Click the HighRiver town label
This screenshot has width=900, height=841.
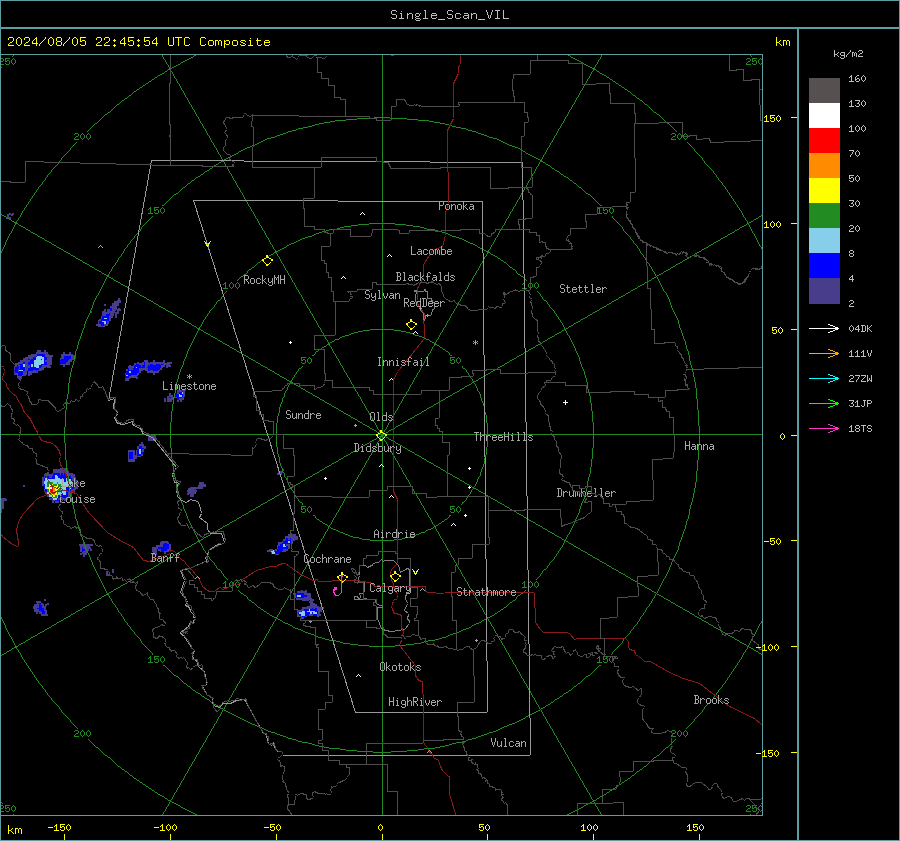pos(415,703)
